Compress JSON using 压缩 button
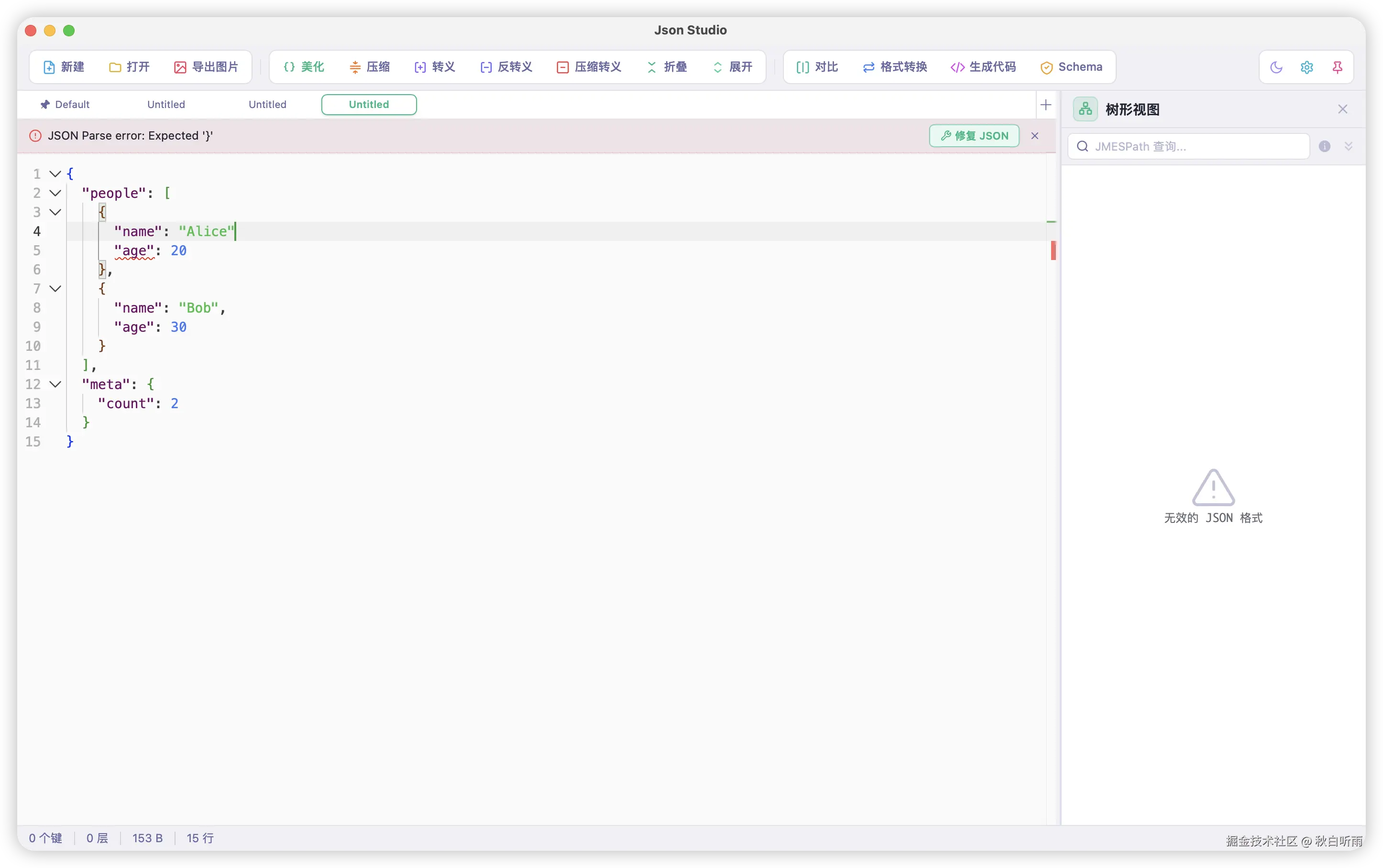Image resolution: width=1383 pixels, height=868 pixels. [x=369, y=67]
